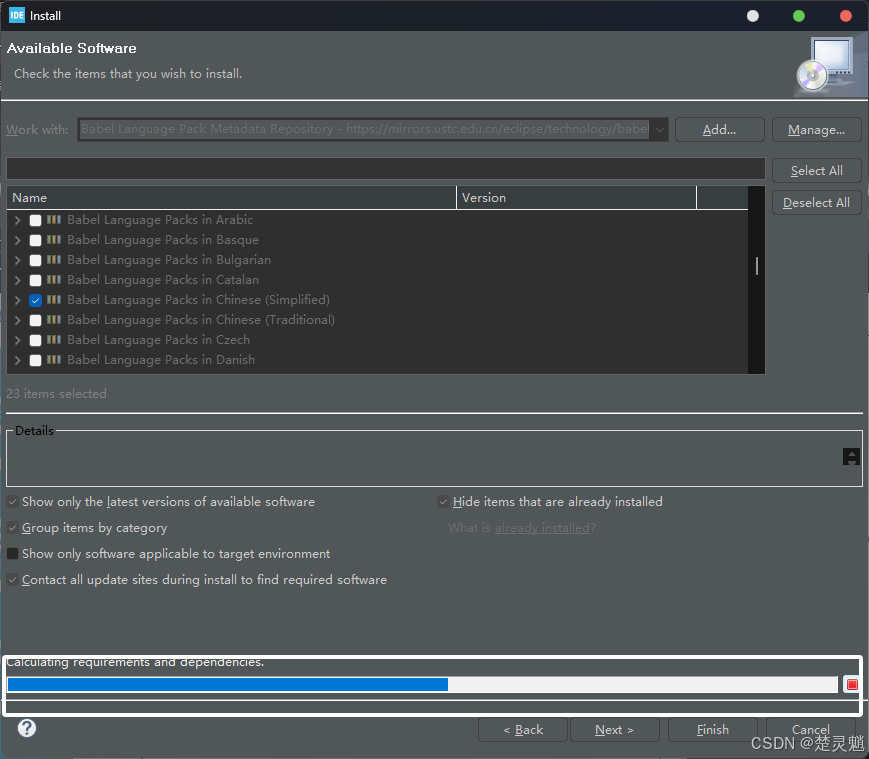Uncheck the Chinese (Simplified) language pack
The image size is (869, 759).
[x=35, y=300]
